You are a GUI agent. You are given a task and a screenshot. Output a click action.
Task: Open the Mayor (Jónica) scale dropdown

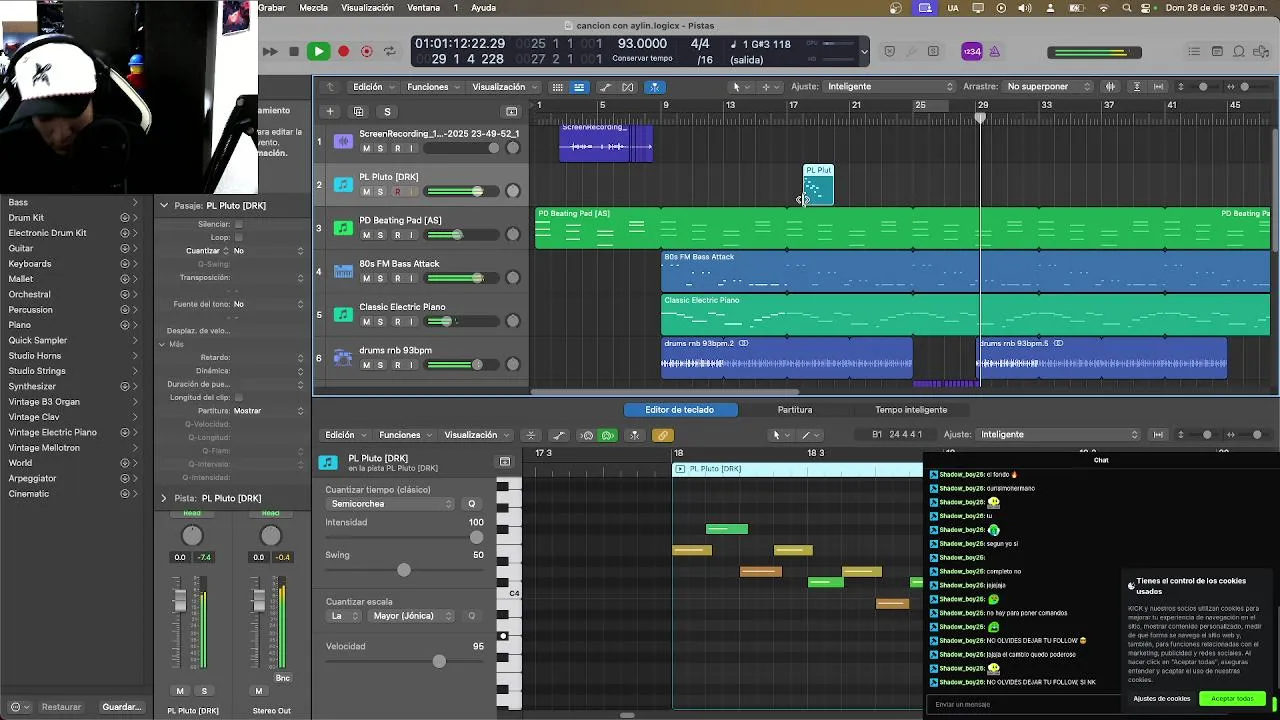(412, 616)
